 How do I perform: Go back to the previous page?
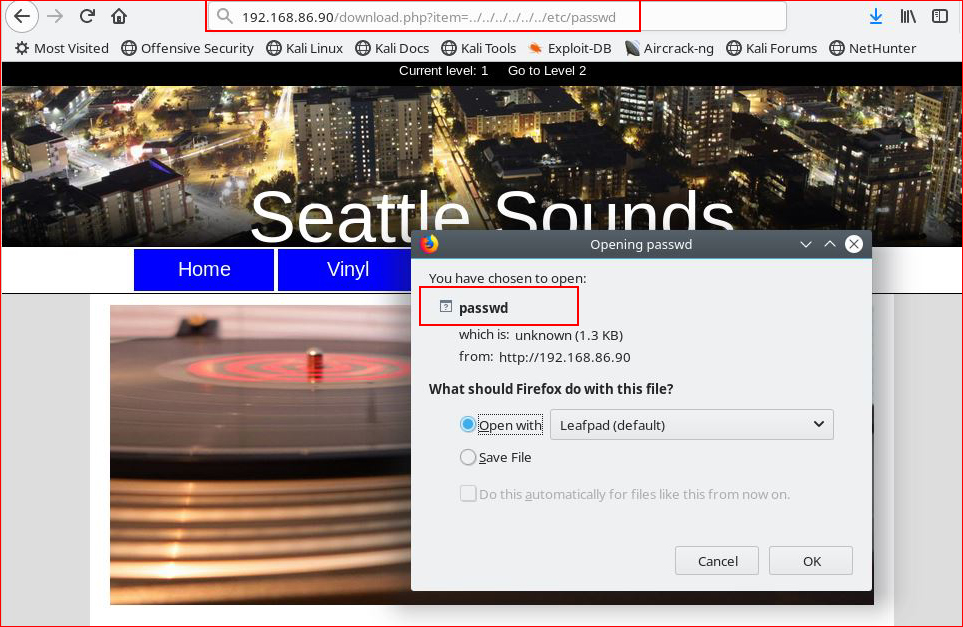pos(21,16)
